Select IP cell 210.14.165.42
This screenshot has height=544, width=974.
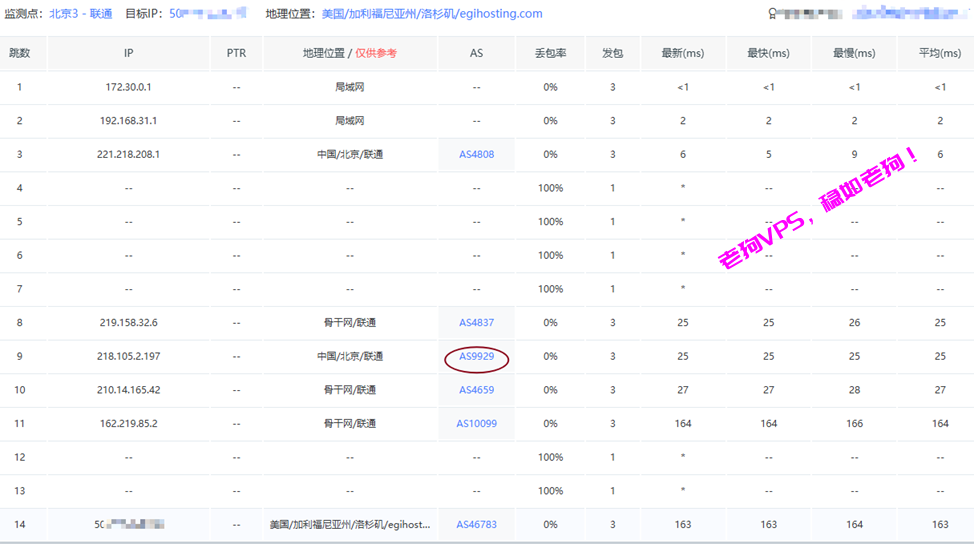[129, 390]
